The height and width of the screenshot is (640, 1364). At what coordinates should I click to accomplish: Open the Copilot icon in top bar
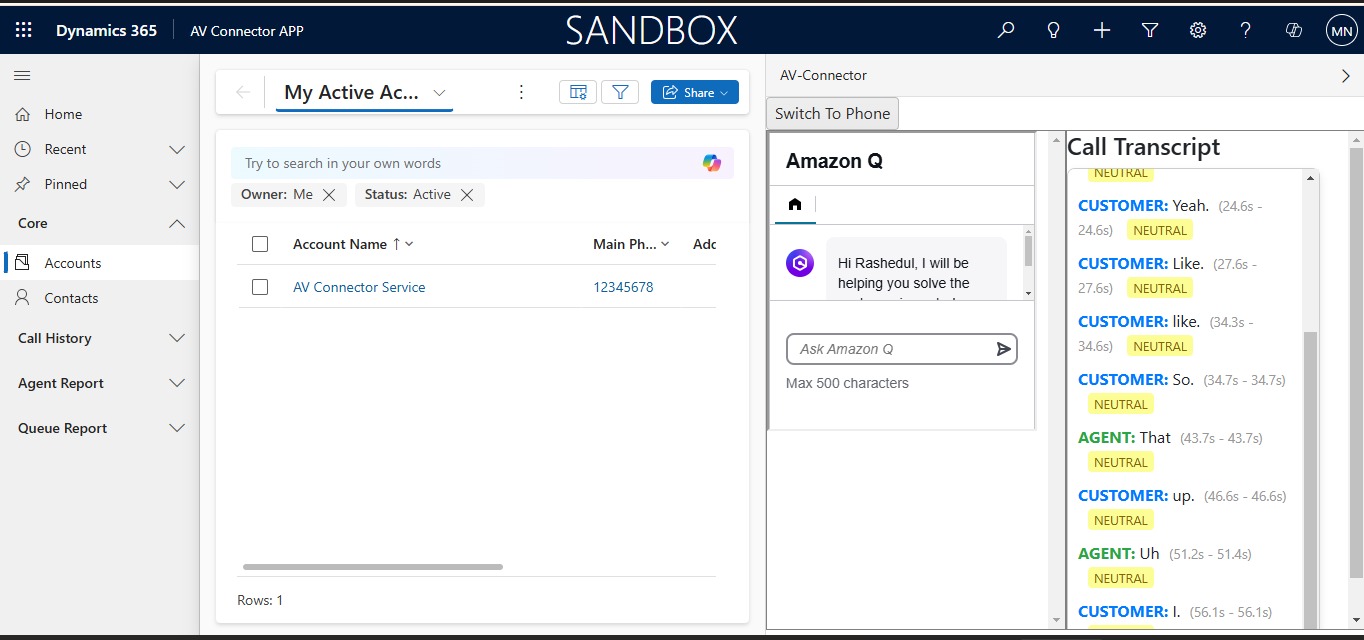tap(1293, 31)
